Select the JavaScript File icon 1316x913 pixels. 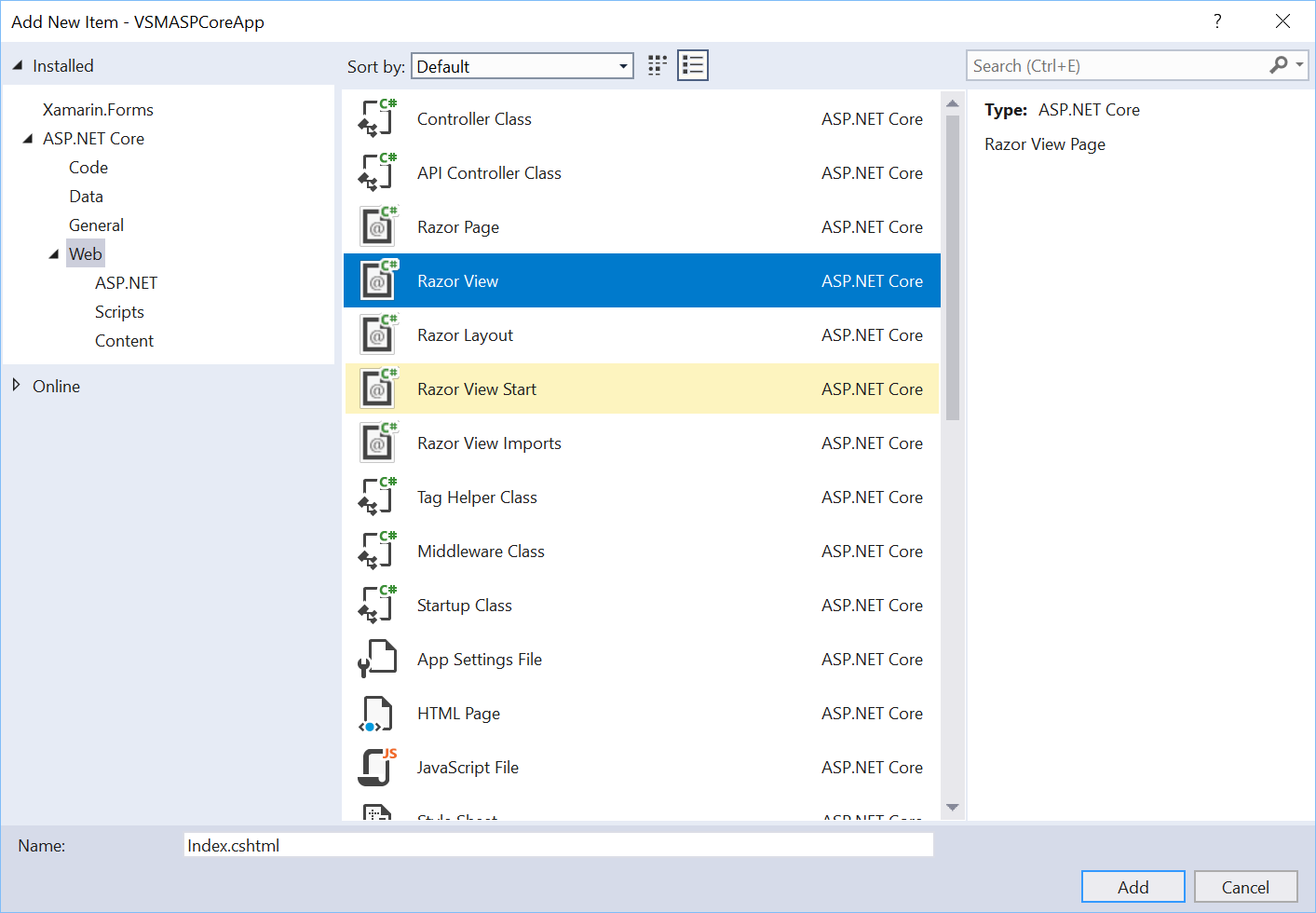[377, 768]
